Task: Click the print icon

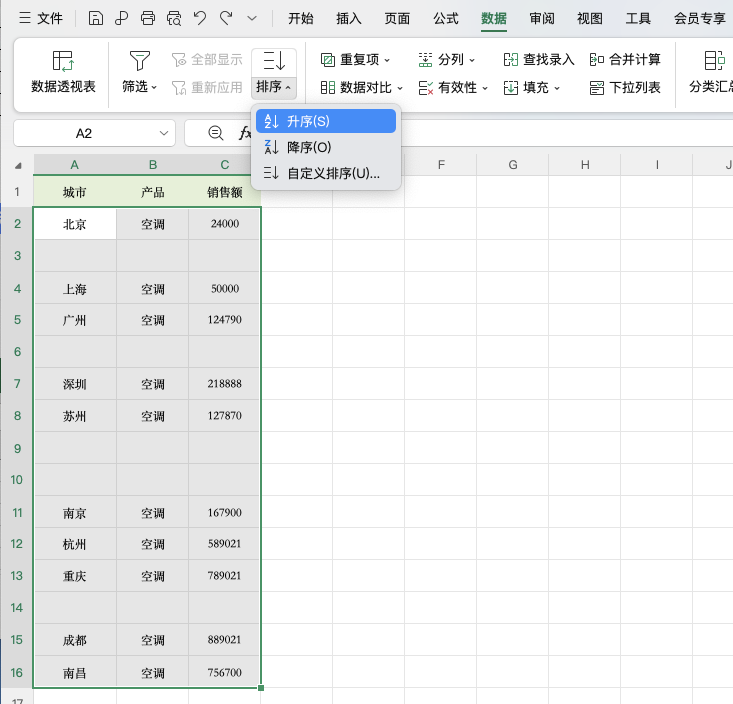Action: pyautogui.click(x=148, y=19)
